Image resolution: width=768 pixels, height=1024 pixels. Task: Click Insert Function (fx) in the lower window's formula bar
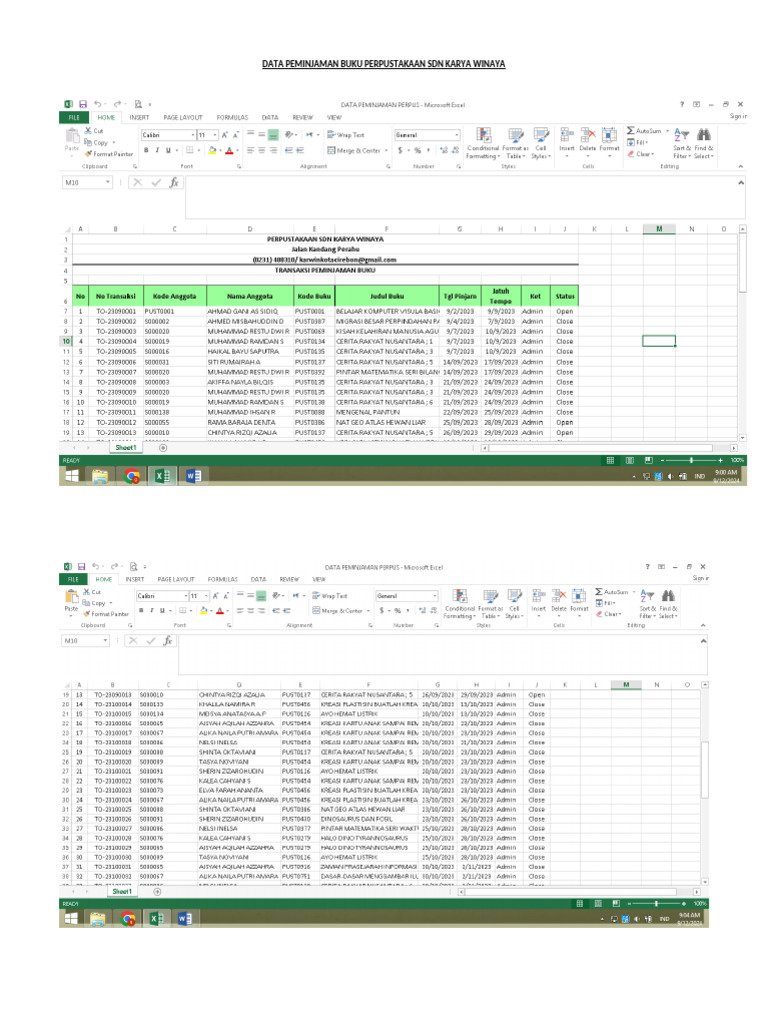coord(166,640)
